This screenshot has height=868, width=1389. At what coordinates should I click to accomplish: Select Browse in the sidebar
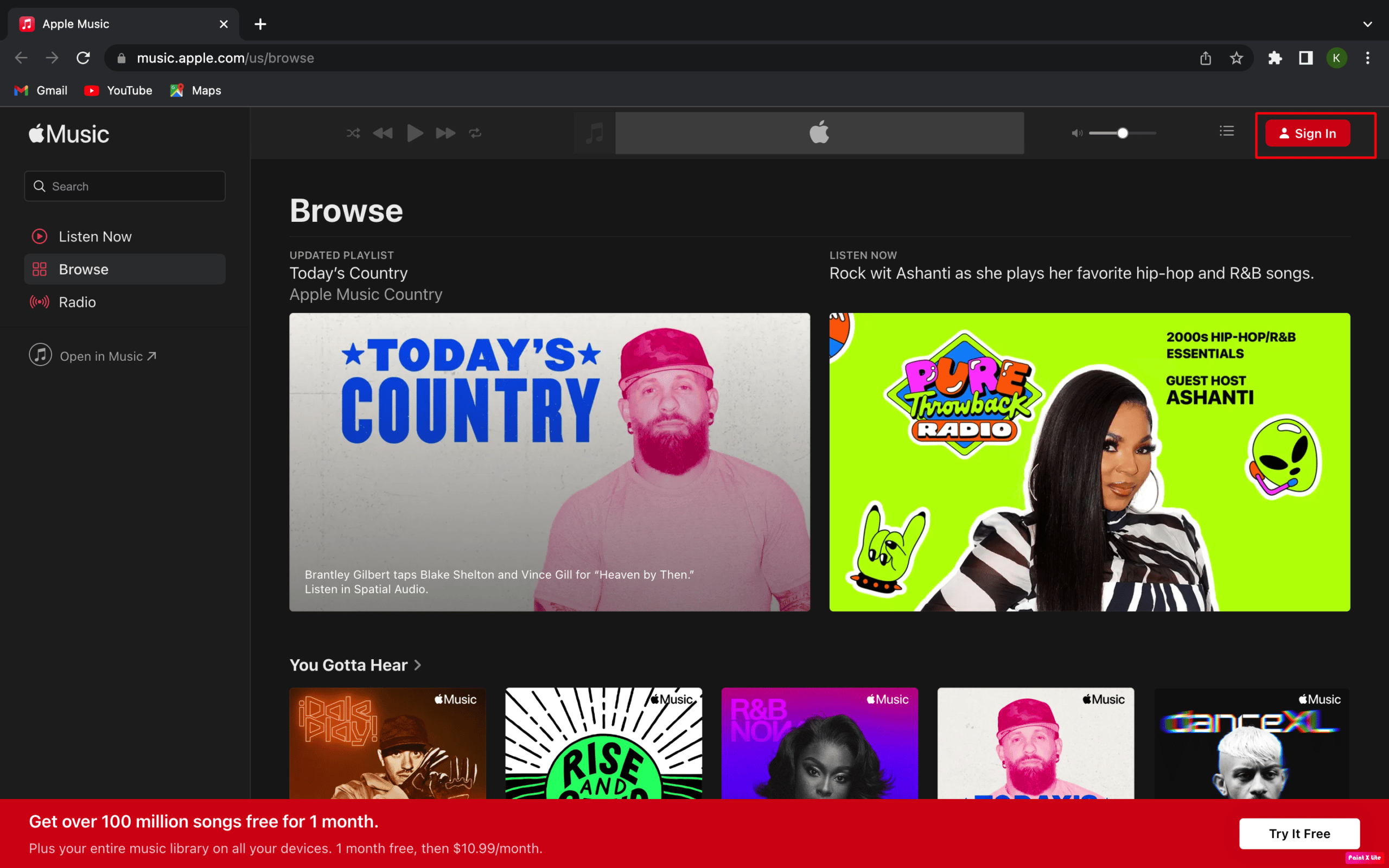tap(125, 269)
